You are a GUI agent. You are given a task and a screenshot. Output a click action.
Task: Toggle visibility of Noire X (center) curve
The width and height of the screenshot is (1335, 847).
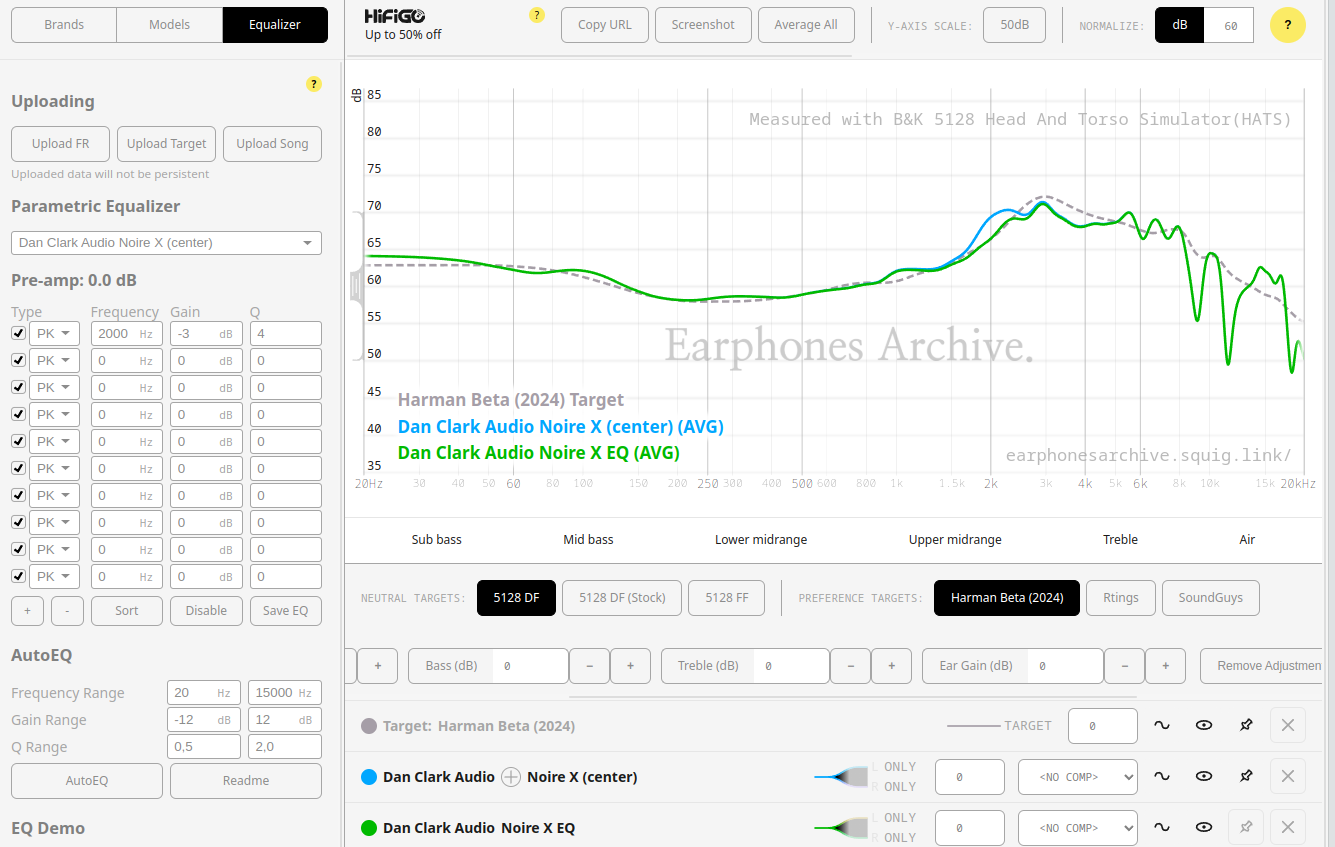(x=1204, y=777)
